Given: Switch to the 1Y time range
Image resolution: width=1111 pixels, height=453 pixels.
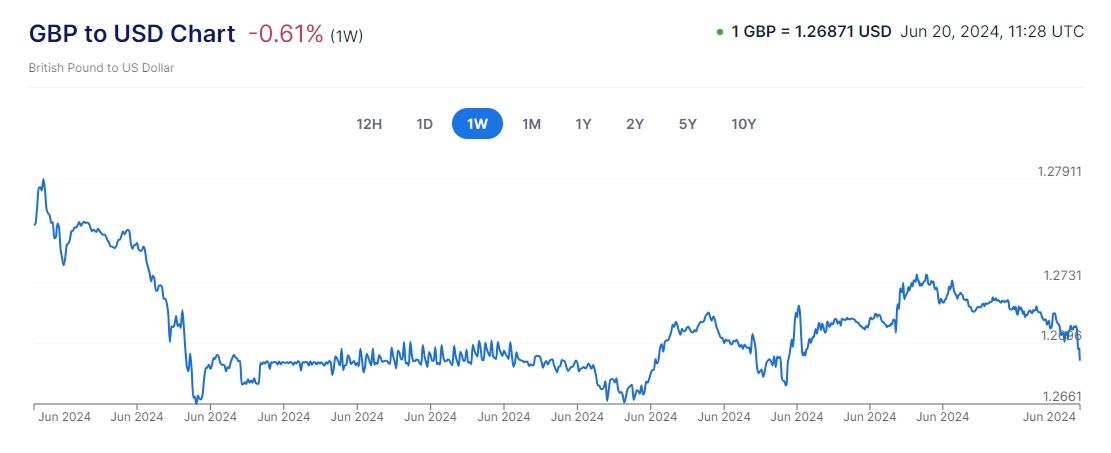Looking at the screenshot, I should [584, 124].
